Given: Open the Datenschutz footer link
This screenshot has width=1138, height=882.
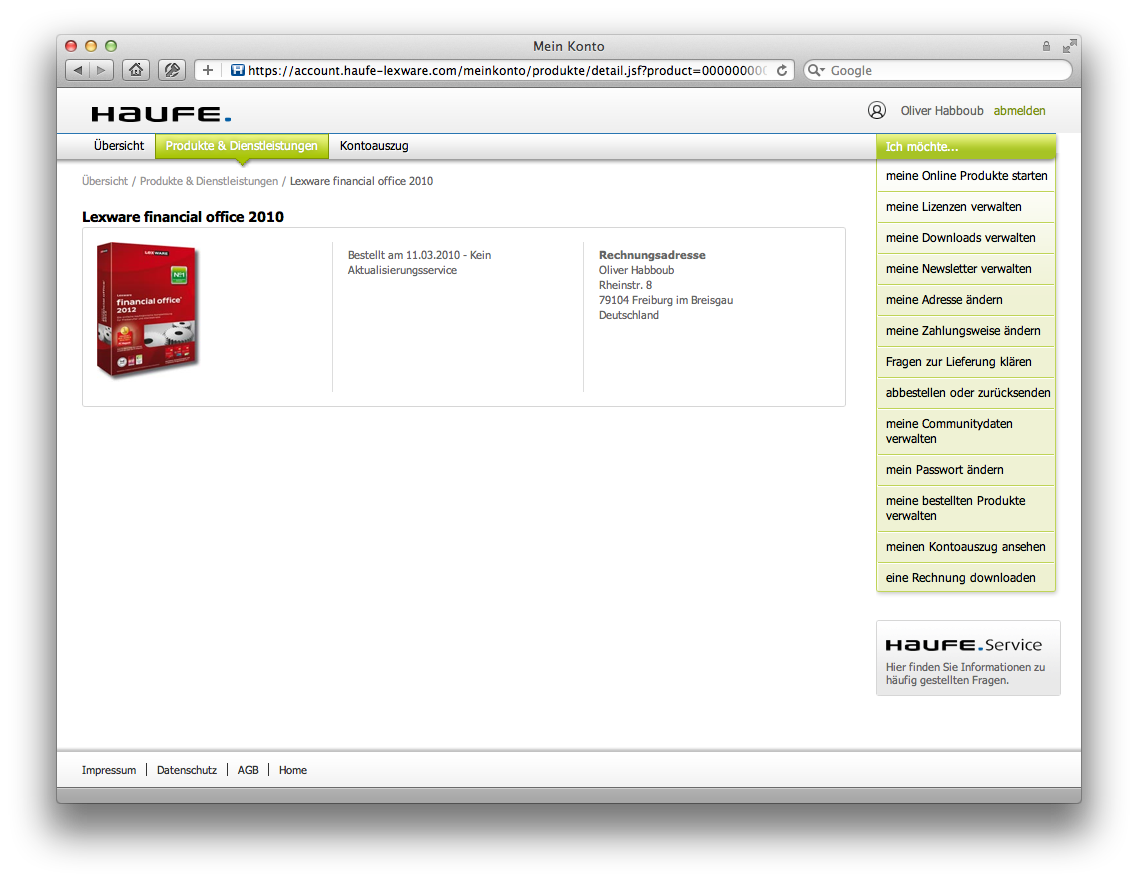Looking at the screenshot, I should tap(187, 770).
